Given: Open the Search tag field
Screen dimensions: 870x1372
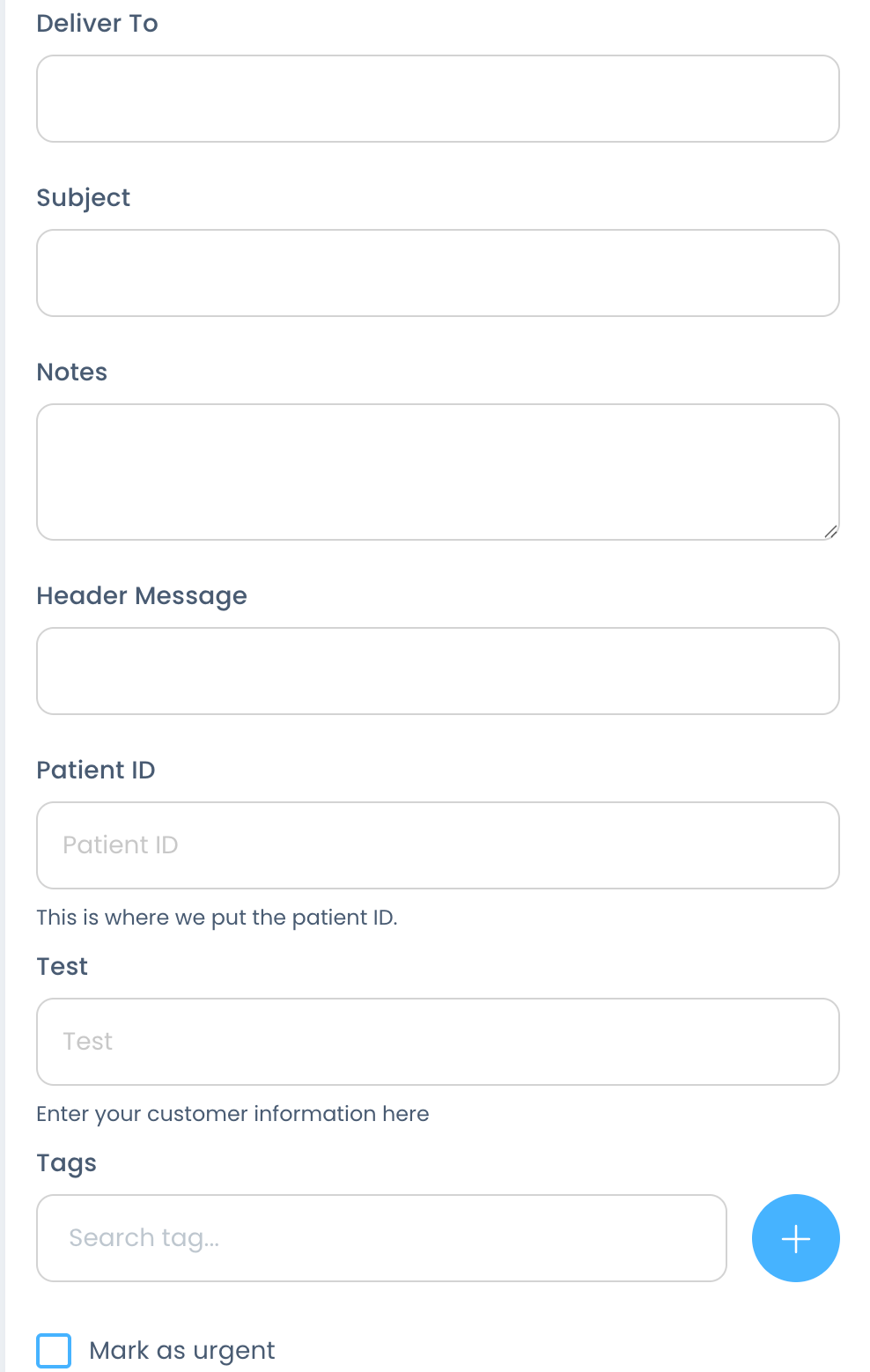Looking at the screenshot, I should tap(381, 1238).
